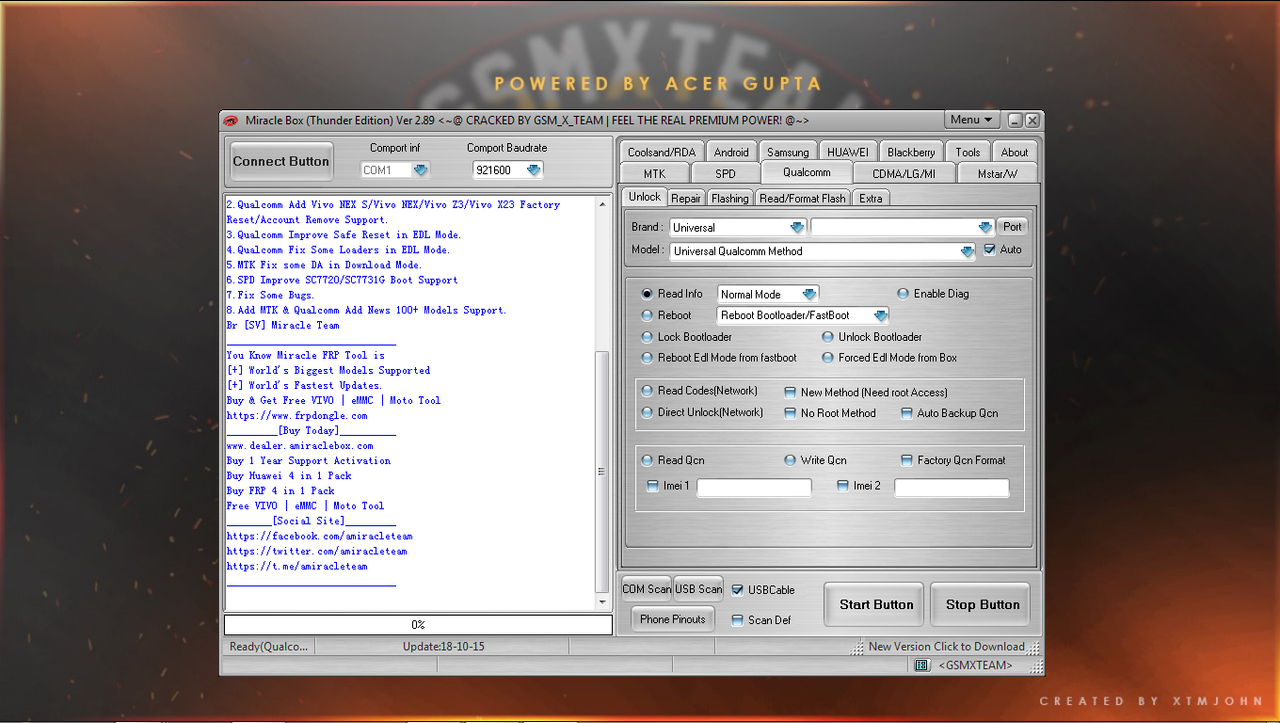Enable New Method (Need root Access)
1280x723 pixels.
tap(790, 393)
